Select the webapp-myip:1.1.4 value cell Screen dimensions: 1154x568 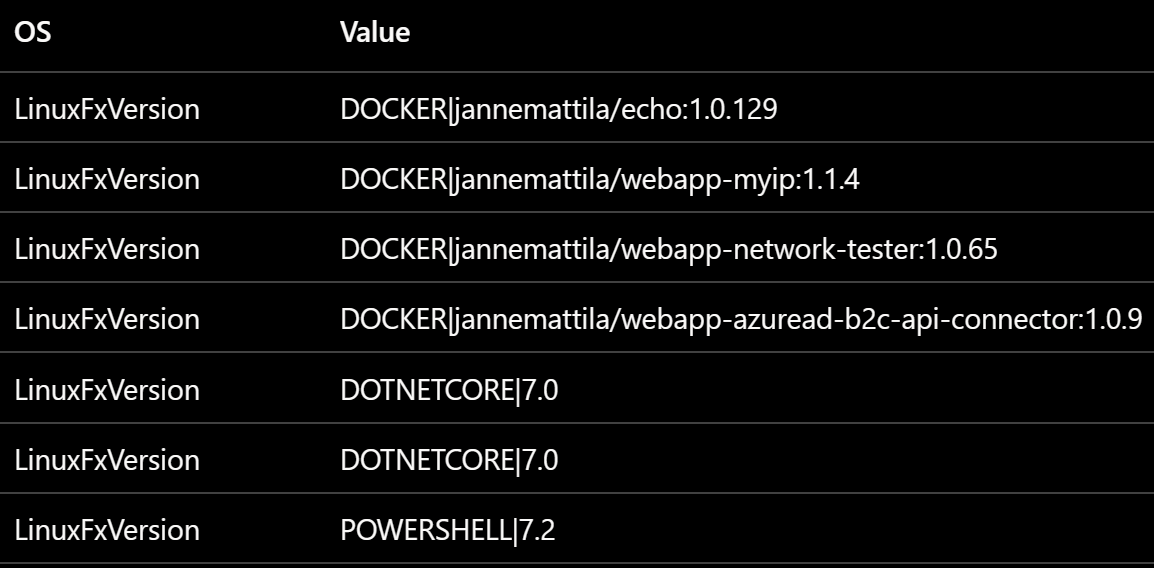pyautogui.click(x=600, y=179)
